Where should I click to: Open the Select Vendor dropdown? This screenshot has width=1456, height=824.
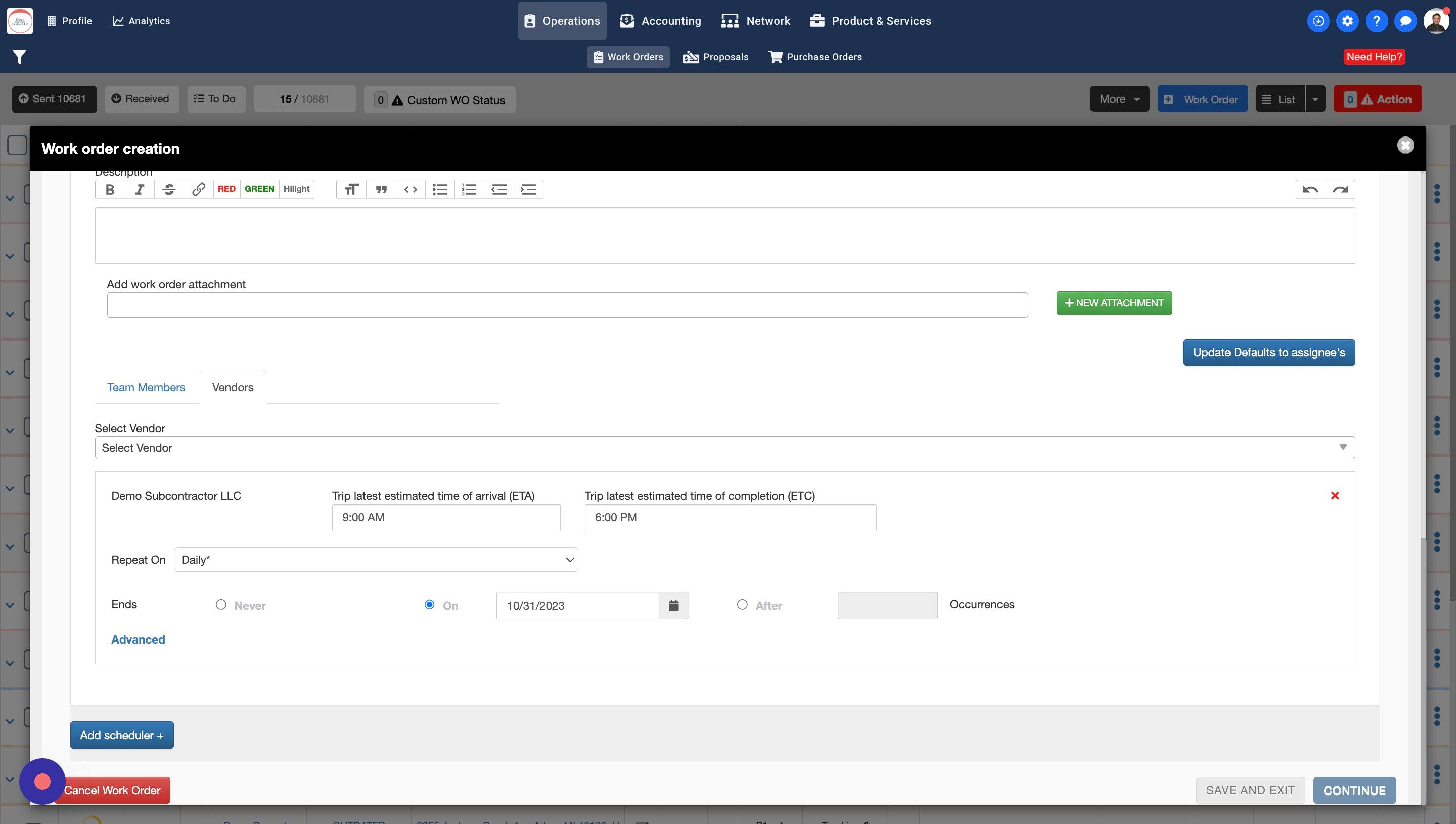724,448
